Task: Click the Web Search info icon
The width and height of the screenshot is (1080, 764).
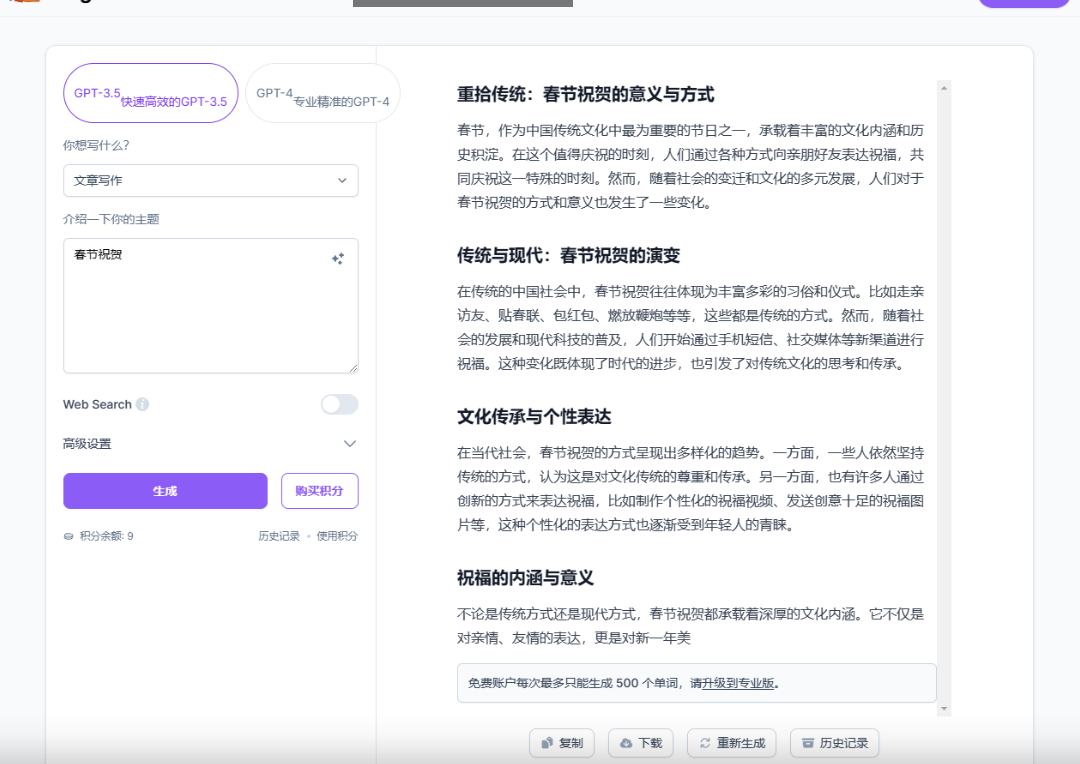Action: pyautogui.click(x=141, y=403)
